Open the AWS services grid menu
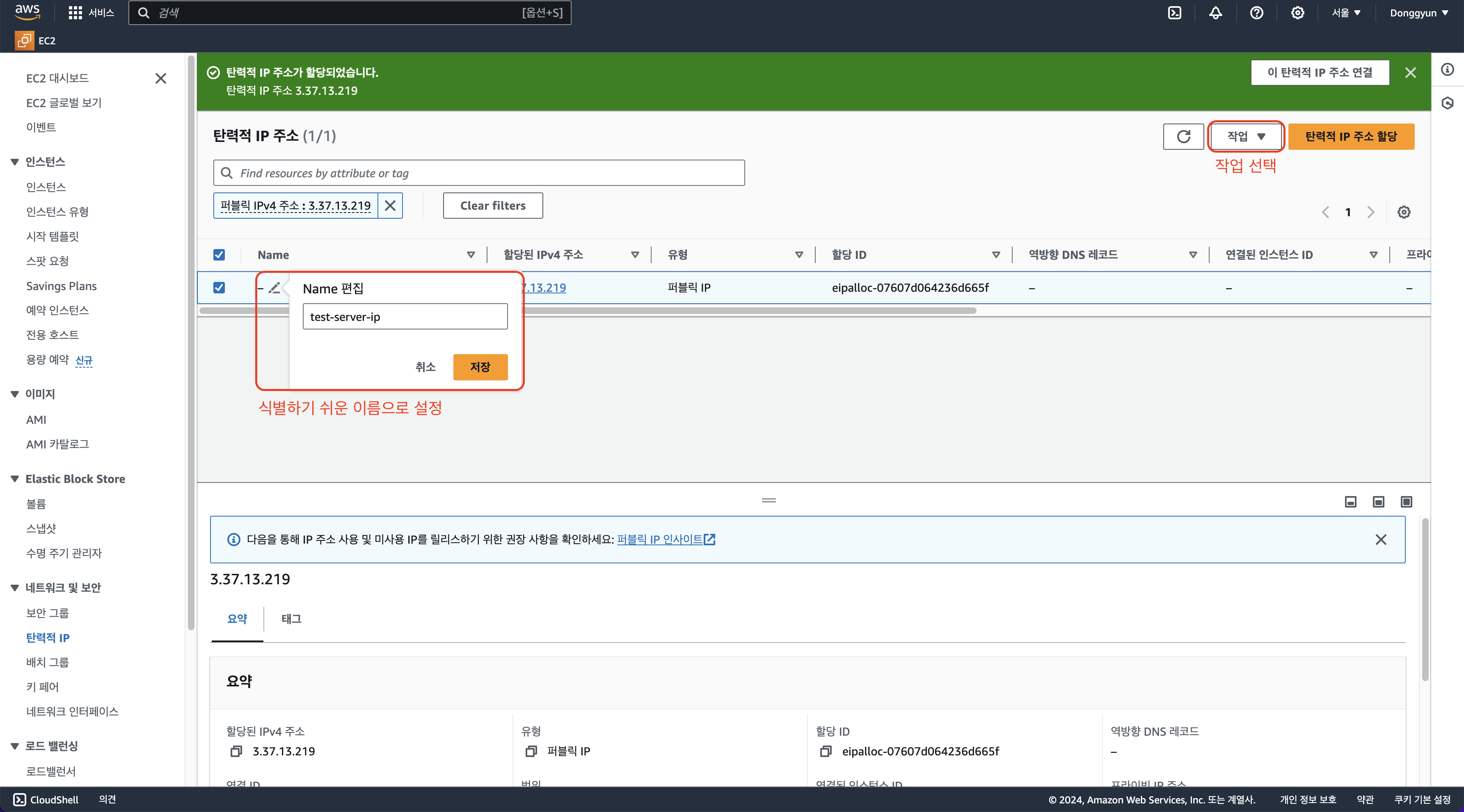Screen dimensions: 1464x812 75,13
